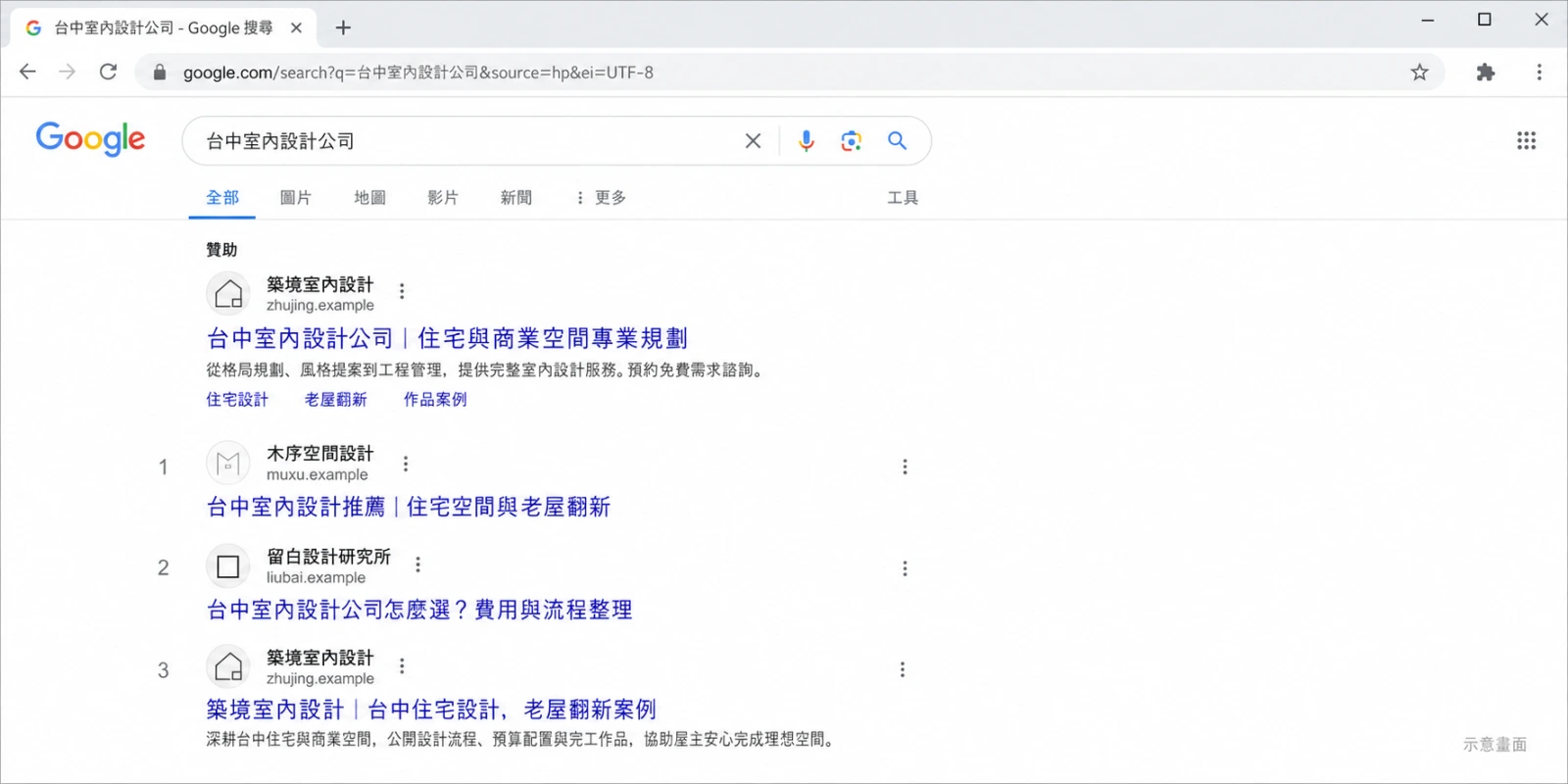This screenshot has width=1568, height=784.
Task: Minimize the browser window
Action: pos(1428,20)
